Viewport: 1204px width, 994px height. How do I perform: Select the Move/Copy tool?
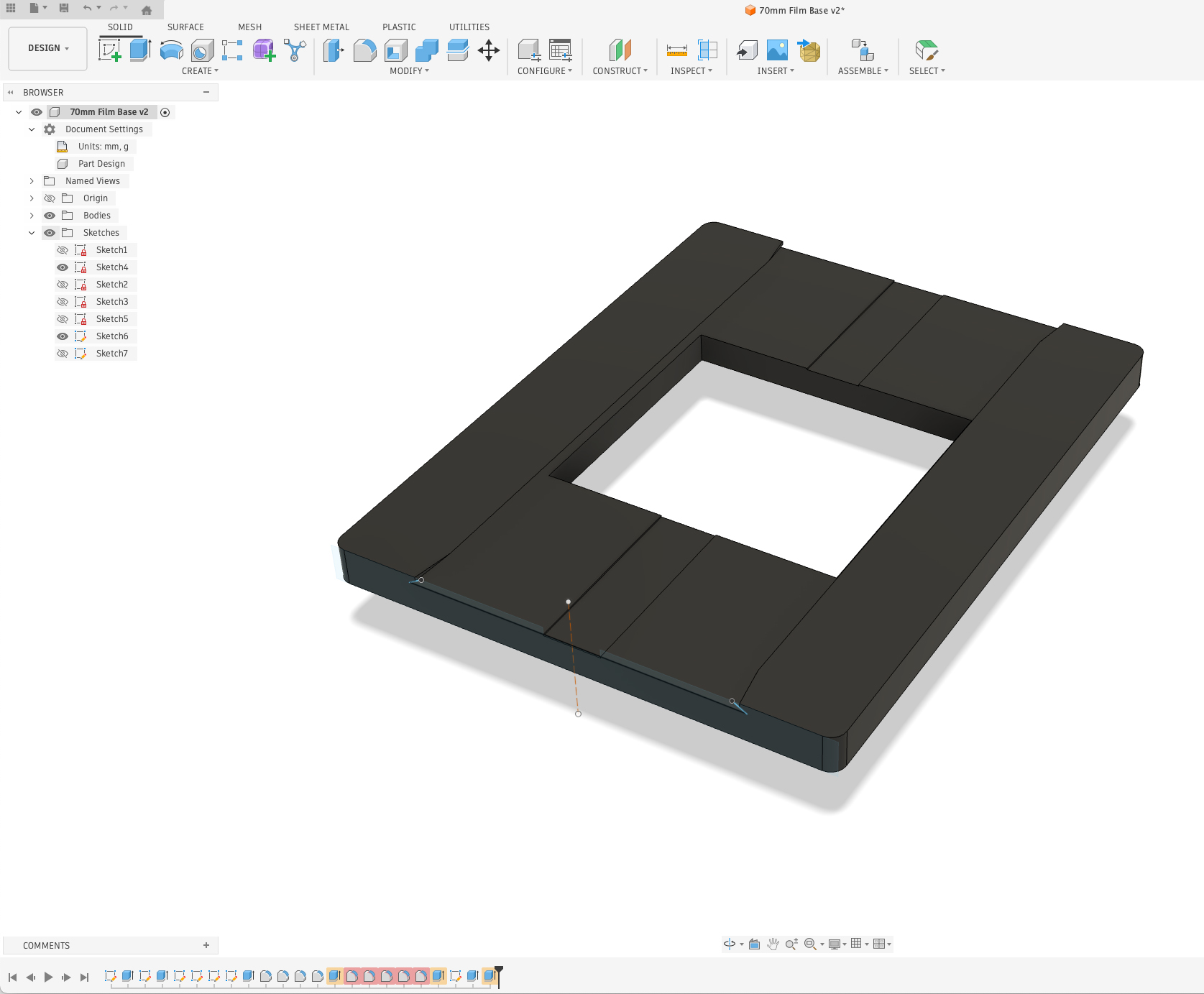click(489, 50)
